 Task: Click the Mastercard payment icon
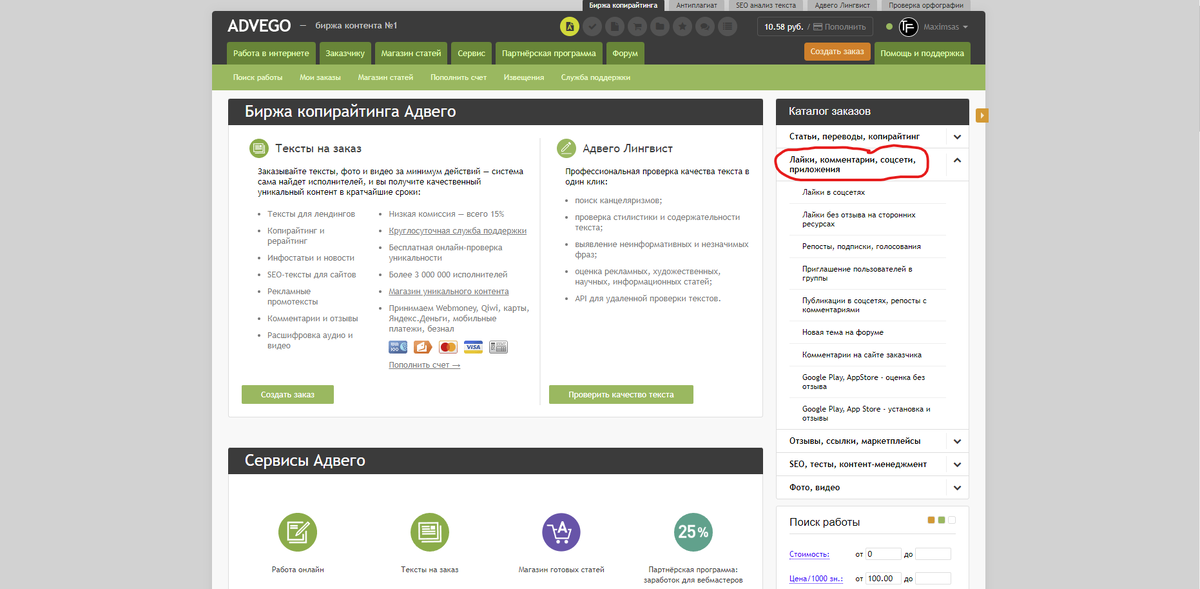(448, 347)
